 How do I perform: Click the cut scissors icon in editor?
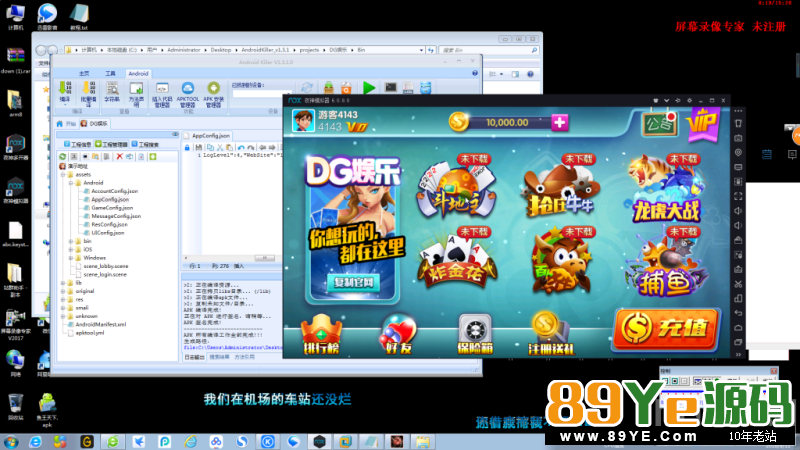pos(220,147)
